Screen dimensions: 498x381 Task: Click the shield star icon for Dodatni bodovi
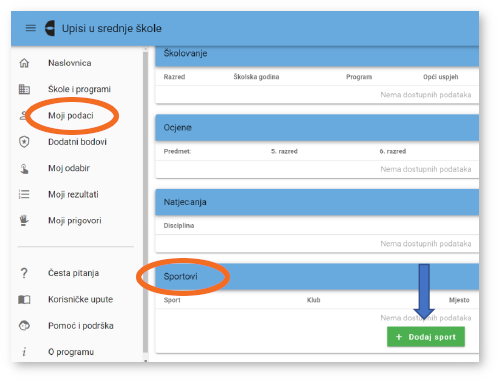(24, 142)
